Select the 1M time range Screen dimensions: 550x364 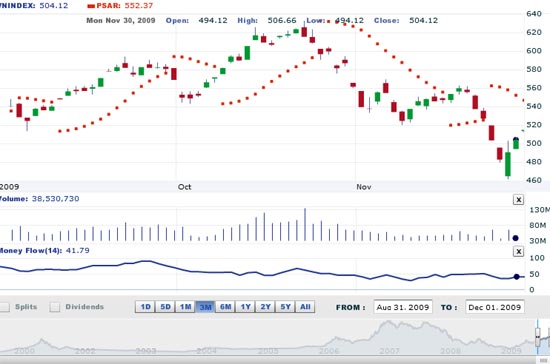point(185,307)
